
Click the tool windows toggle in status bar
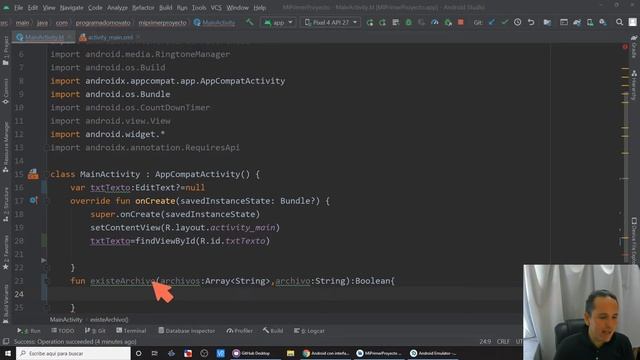6,341
